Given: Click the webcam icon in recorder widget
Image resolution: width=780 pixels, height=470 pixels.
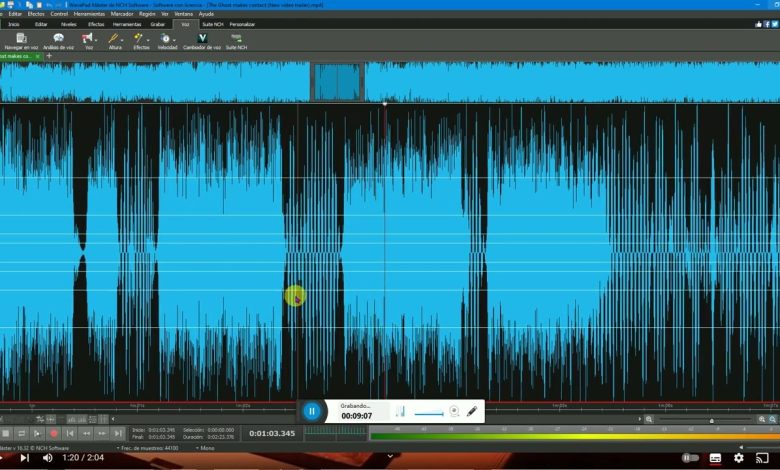Looking at the screenshot, I should (454, 411).
